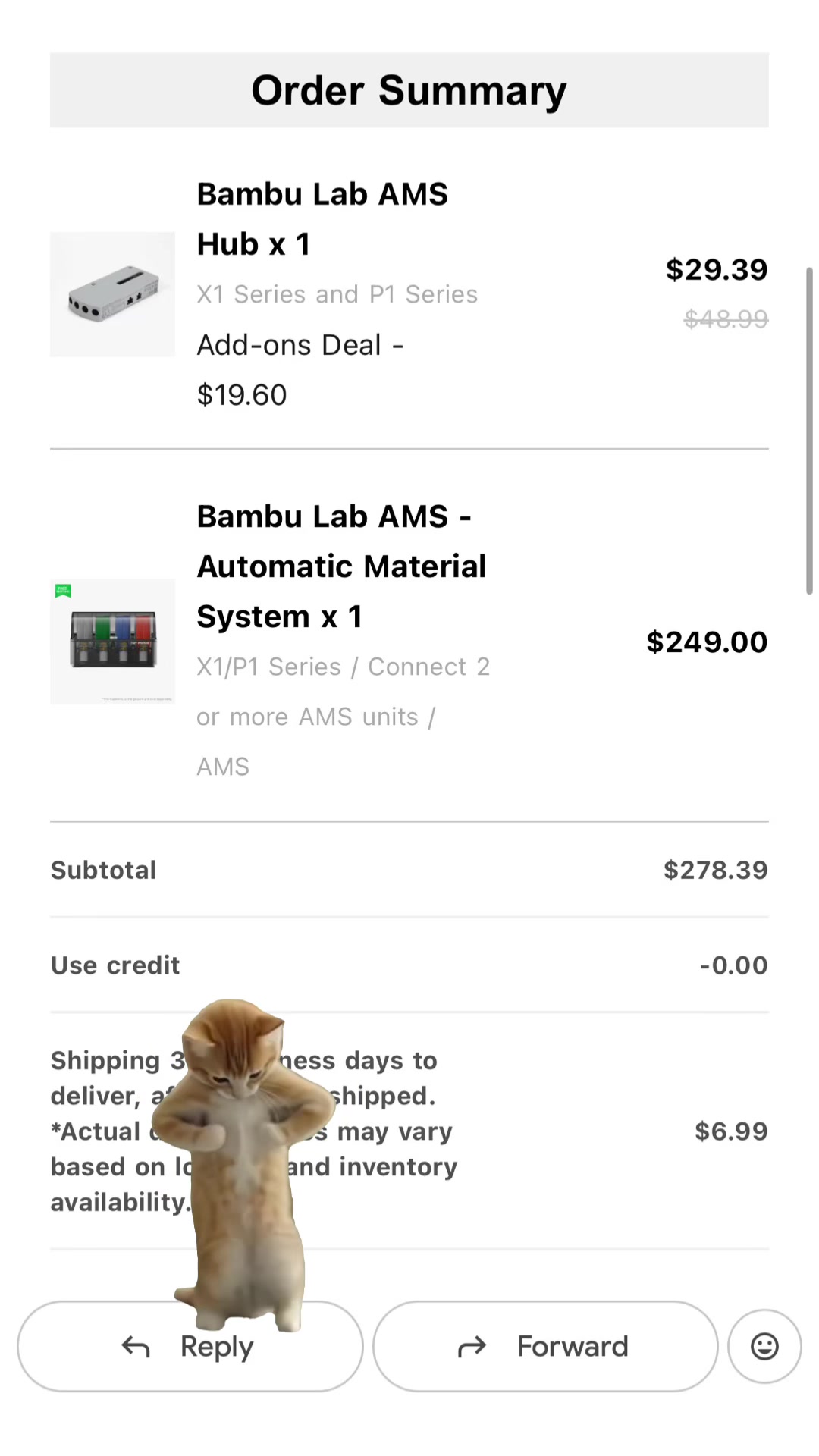Click the forward arrow icon
The height and width of the screenshot is (1456, 819).
click(472, 1347)
